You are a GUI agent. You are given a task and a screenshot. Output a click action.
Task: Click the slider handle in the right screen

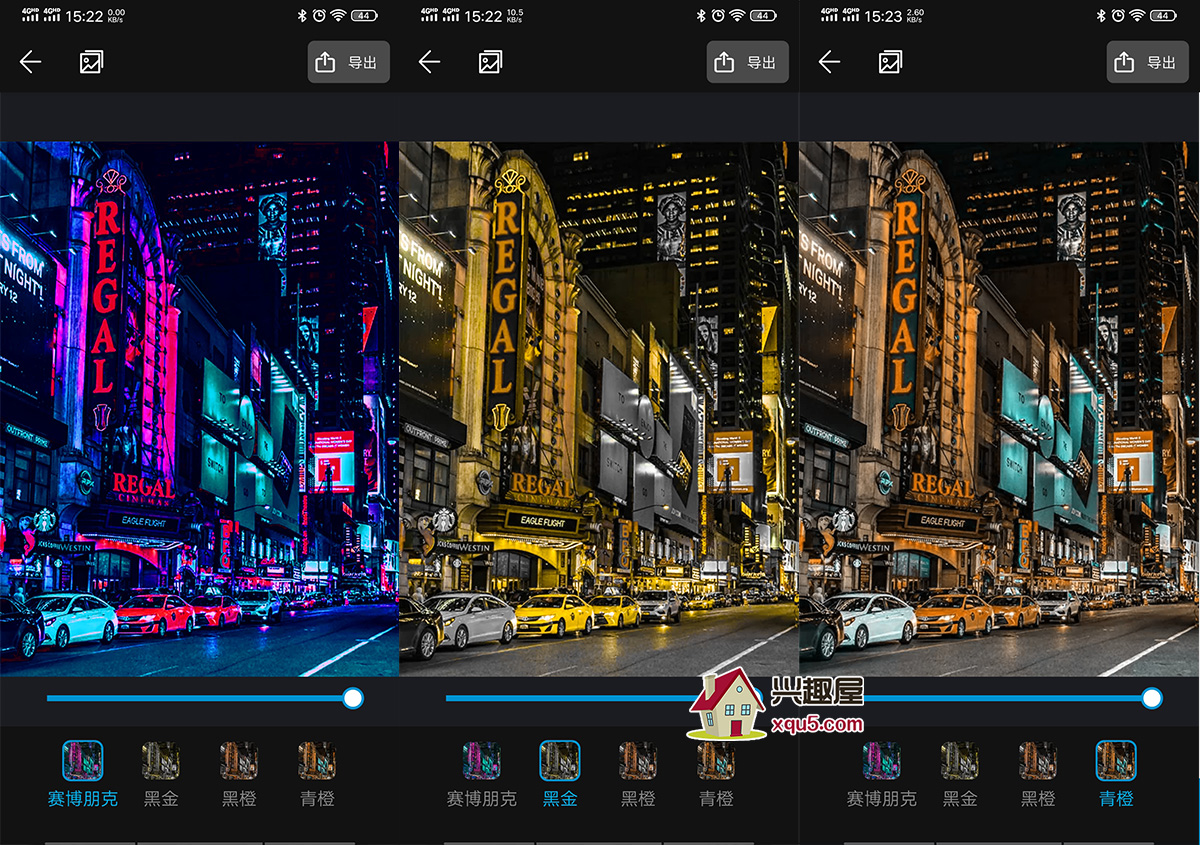(x=1152, y=698)
